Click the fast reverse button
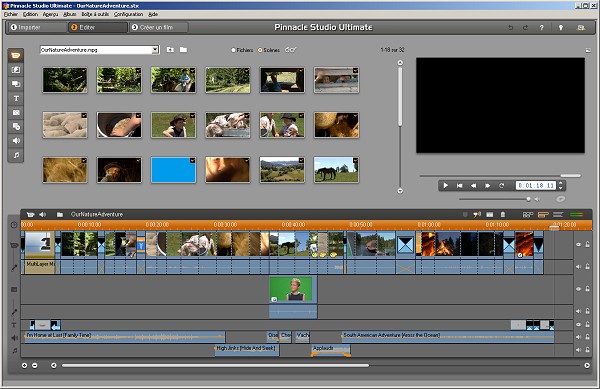 (473, 186)
